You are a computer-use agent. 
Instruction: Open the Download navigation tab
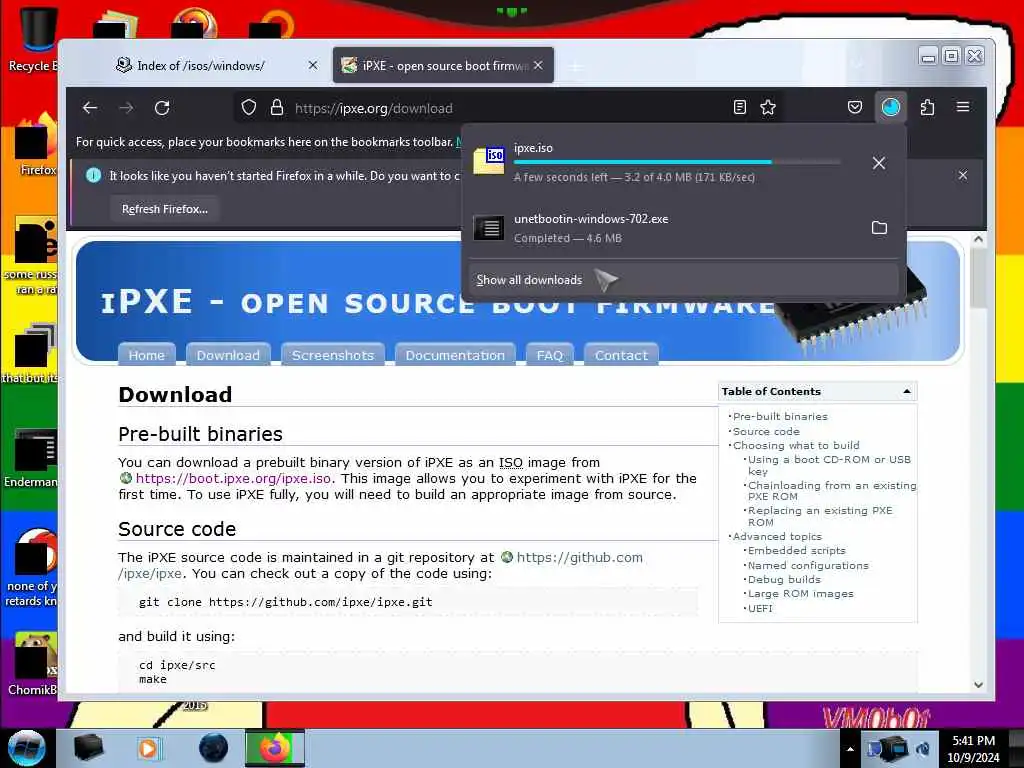[x=228, y=355]
